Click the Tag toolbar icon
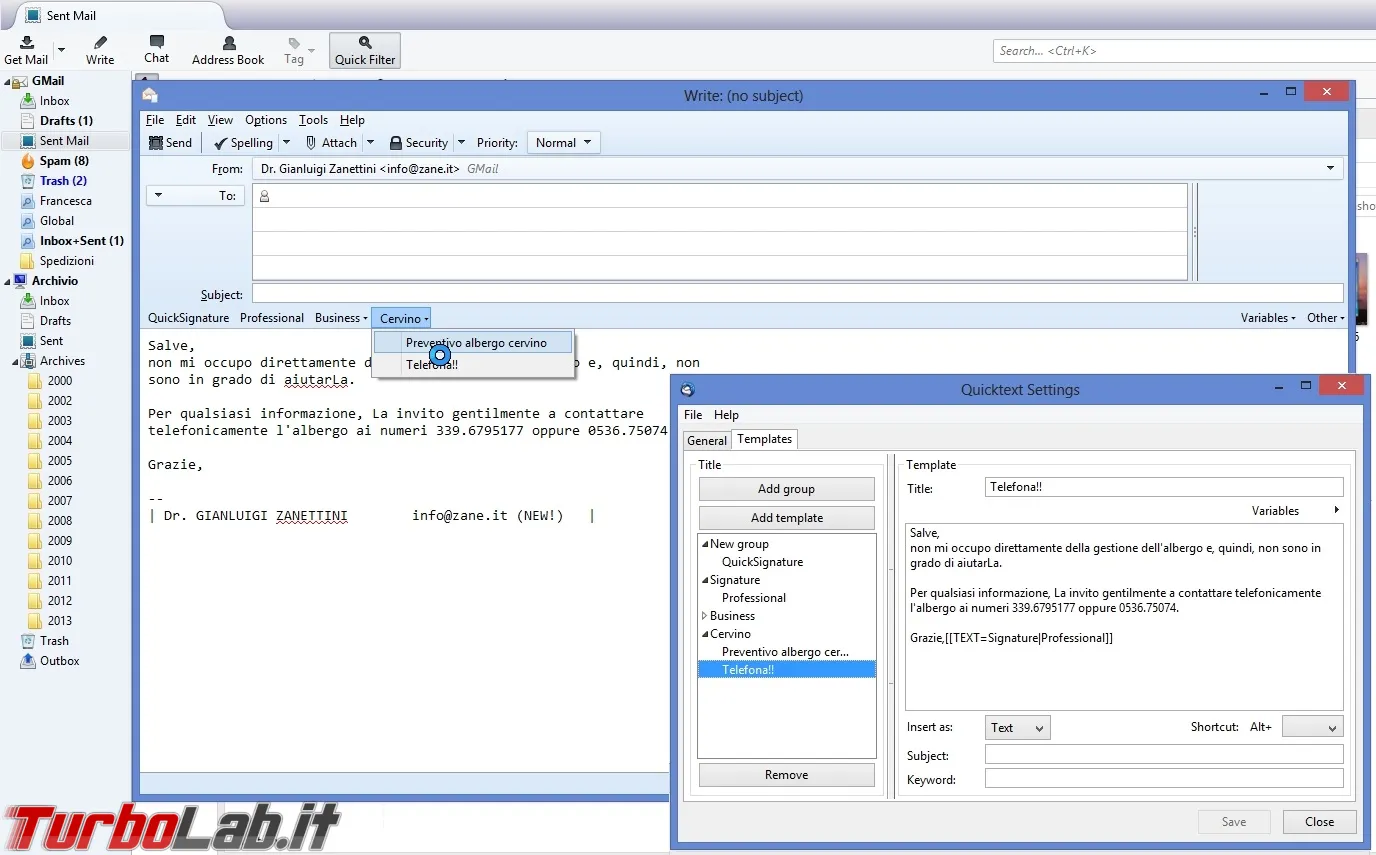Screen dimensions: 1376x855 [294, 50]
